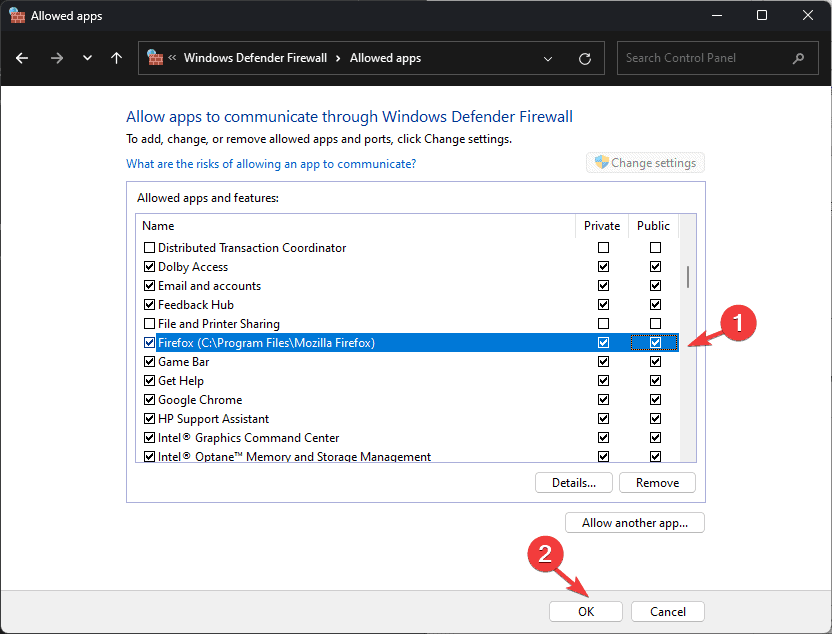
Task: Click the Public column header
Action: (653, 225)
